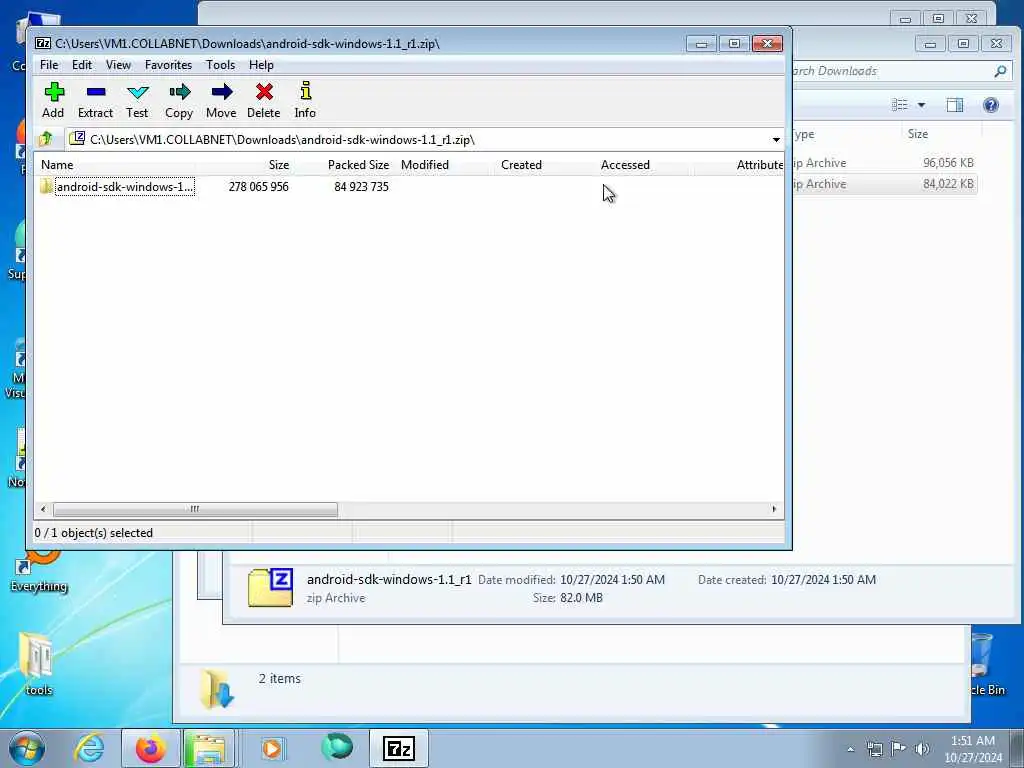Click the Extract toolbar icon
This screenshot has height=768, width=1024.
click(x=95, y=100)
